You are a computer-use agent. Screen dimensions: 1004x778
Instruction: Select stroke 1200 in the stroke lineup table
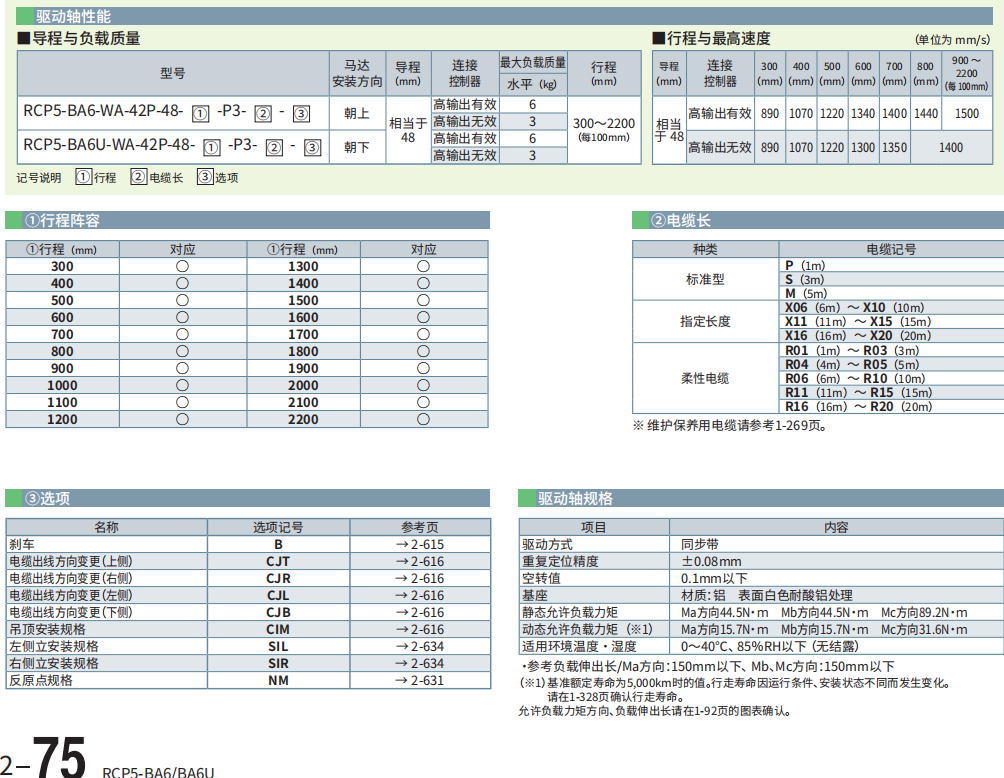tap(62, 419)
